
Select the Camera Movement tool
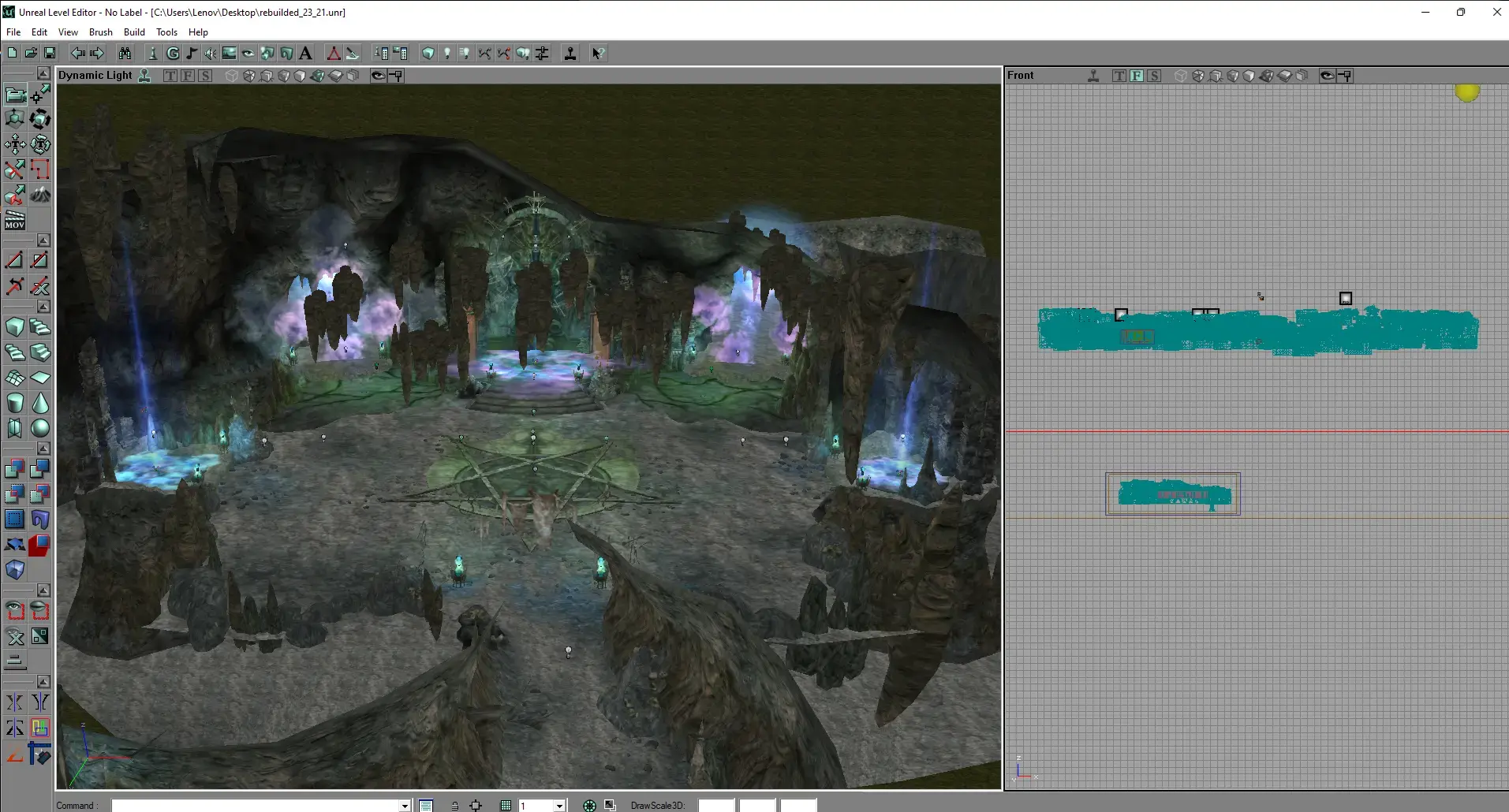point(15,95)
